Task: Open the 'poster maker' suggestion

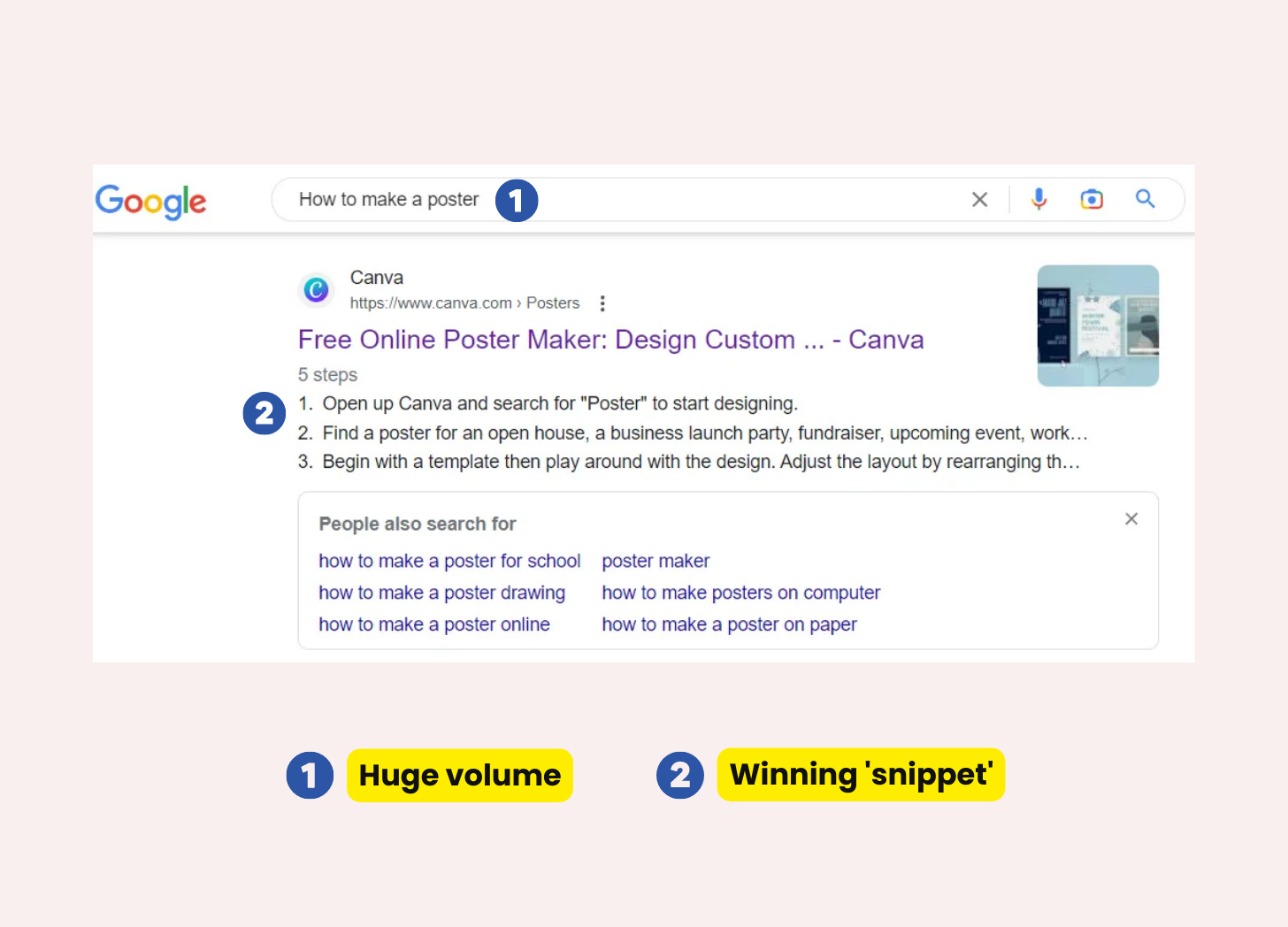Action: (x=655, y=561)
